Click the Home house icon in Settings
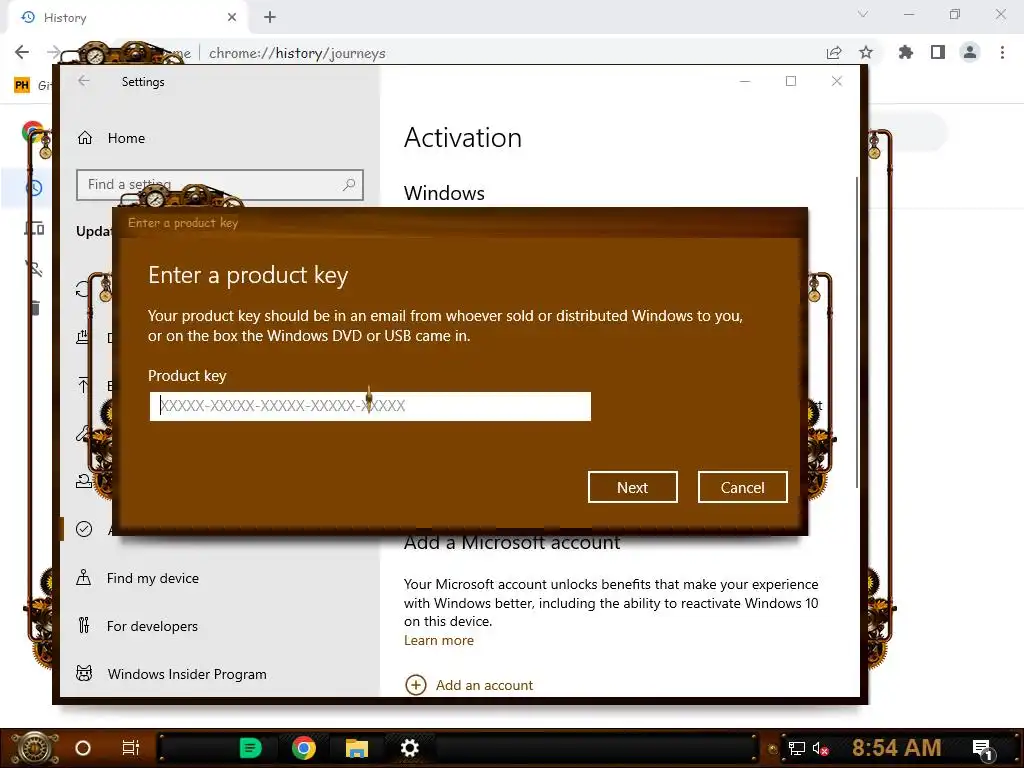Viewport: 1024px width, 768px height. (85, 138)
